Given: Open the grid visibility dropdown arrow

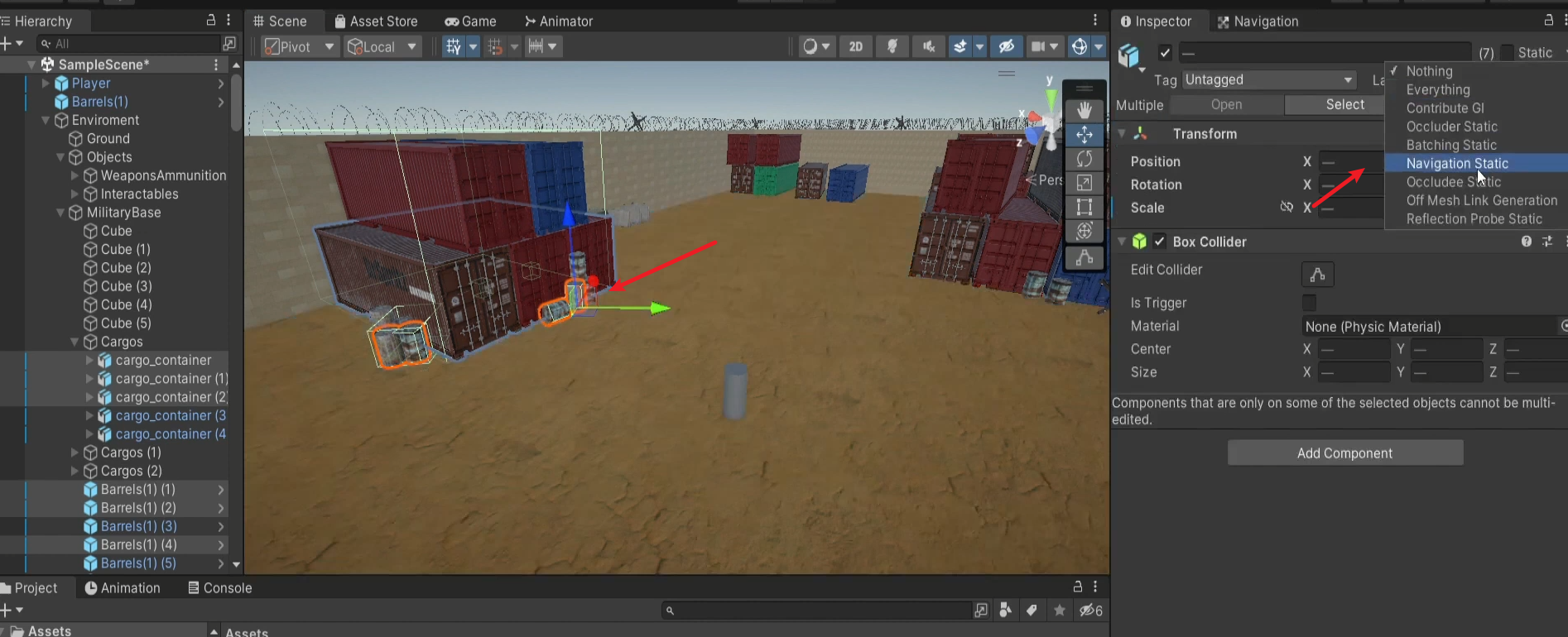Looking at the screenshot, I should coord(474,46).
